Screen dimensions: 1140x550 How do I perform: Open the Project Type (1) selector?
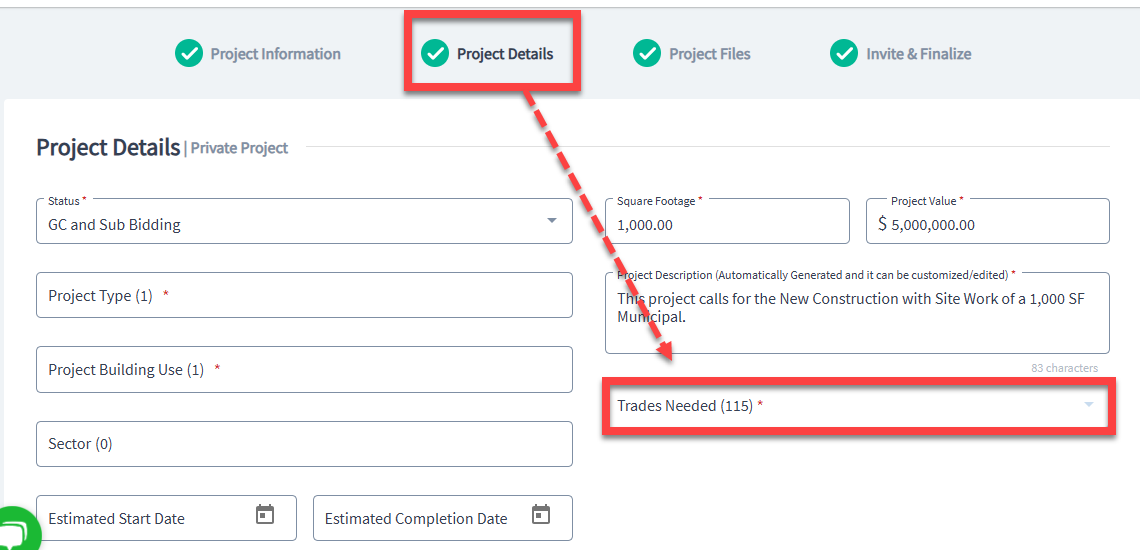coord(305,295)
